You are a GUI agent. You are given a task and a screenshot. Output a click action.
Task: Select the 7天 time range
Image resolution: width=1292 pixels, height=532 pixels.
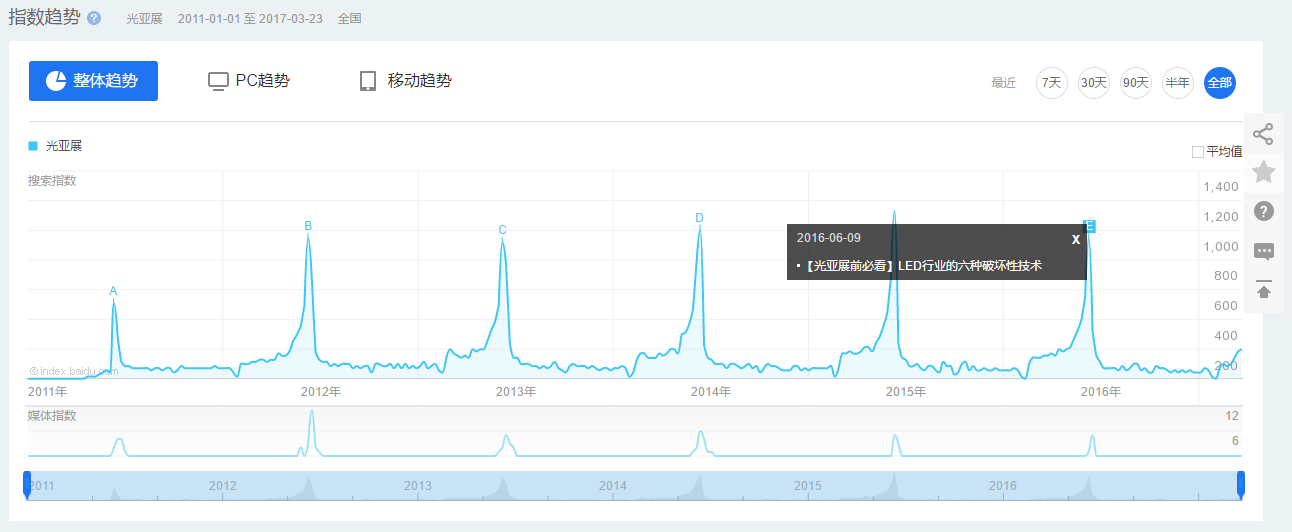pos(1051,83)
